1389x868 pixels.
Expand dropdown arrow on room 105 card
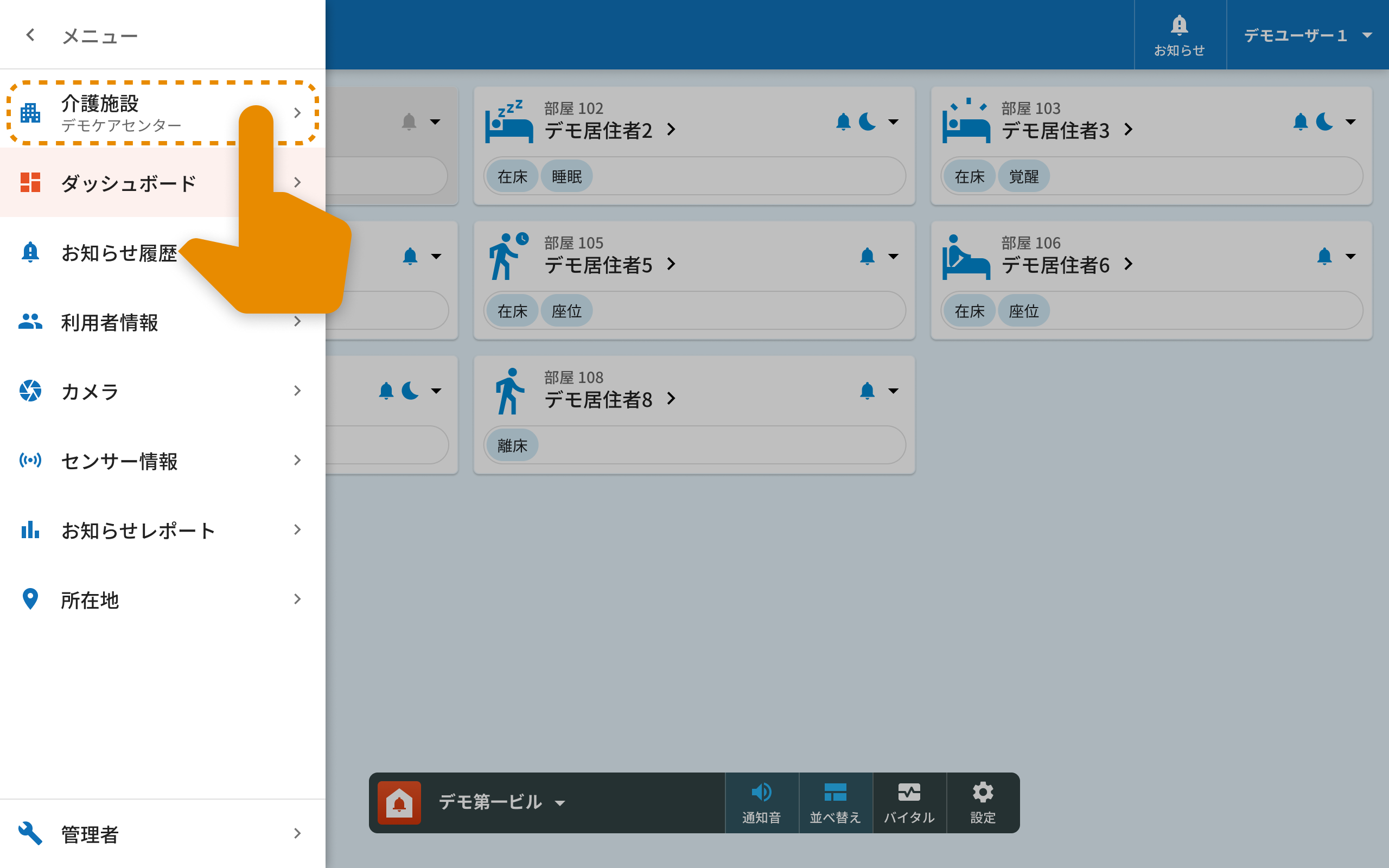point(893,256)
